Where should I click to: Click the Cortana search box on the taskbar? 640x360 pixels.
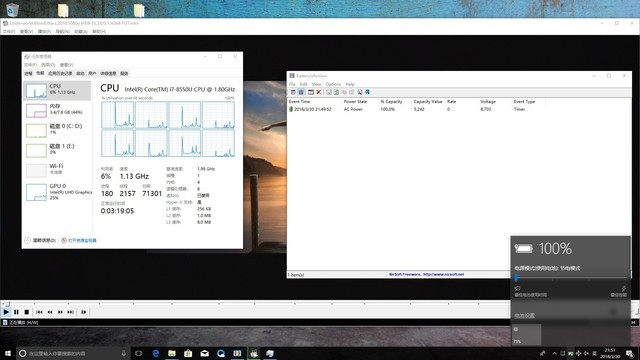pos(73,353)
